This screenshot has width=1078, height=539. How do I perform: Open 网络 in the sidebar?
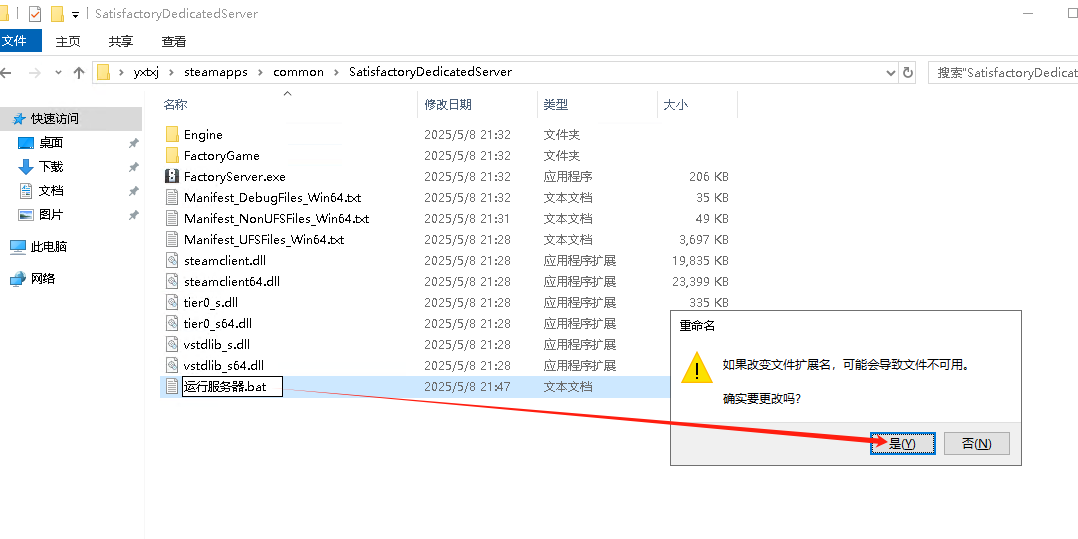click(x=43, y=279)
